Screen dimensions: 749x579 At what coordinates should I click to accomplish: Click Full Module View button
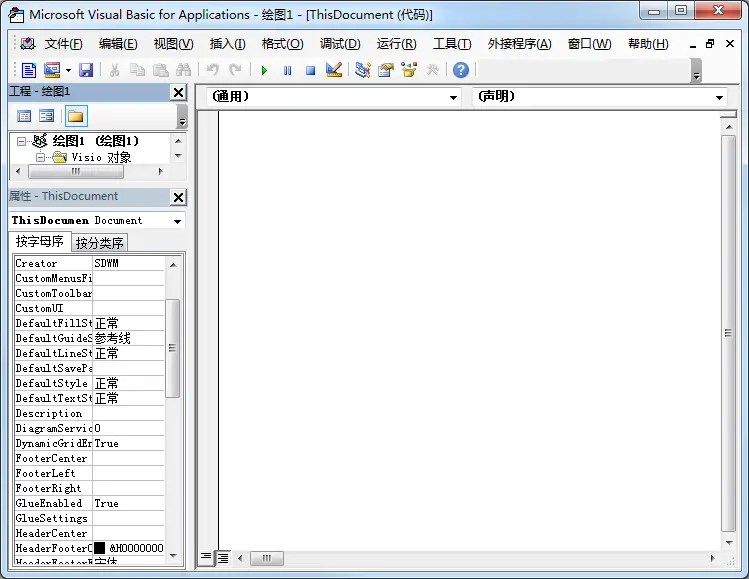[223, 558]
